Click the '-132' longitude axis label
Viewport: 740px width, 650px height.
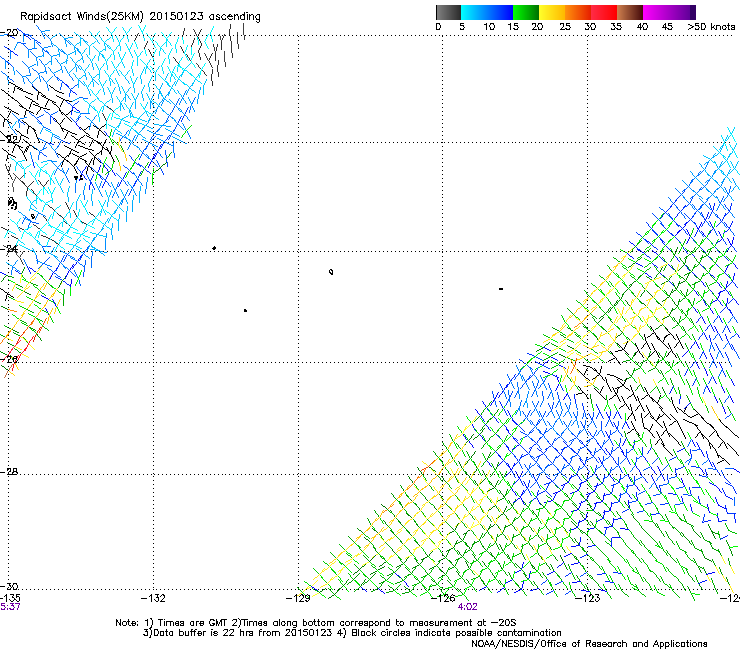[x=153, y=598]
